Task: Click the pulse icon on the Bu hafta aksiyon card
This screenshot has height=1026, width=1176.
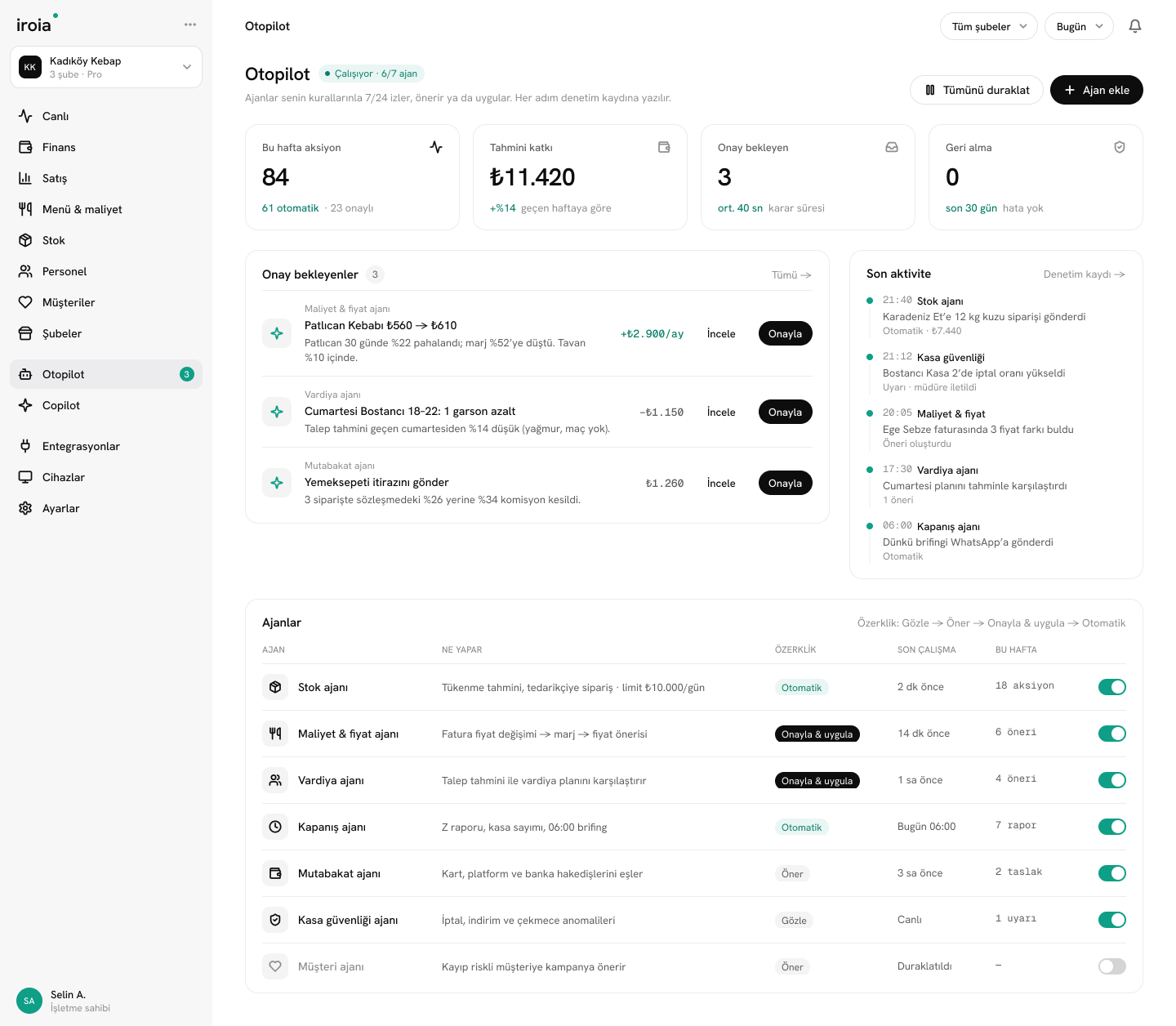Action: (x=436, y=147)
